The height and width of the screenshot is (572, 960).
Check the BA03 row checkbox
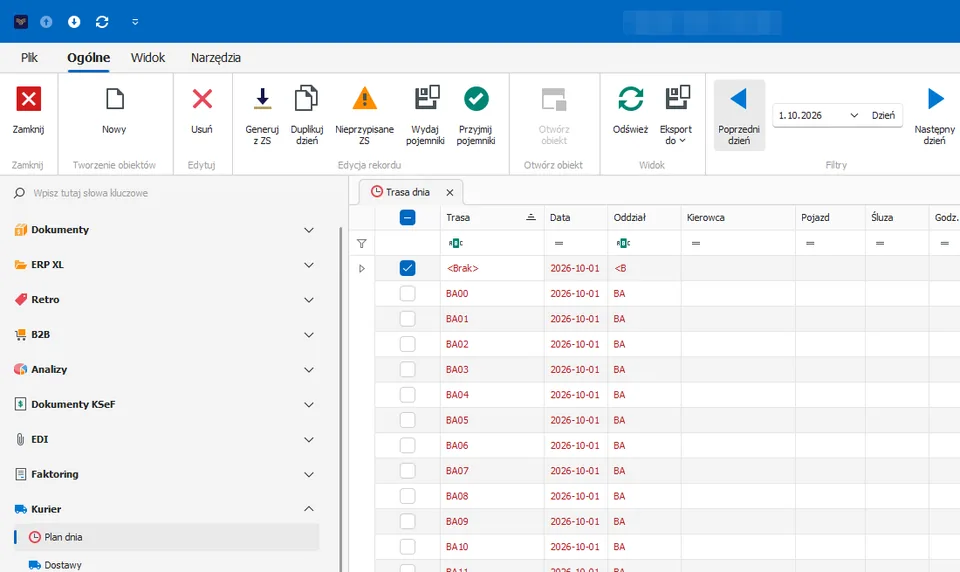[407, 369]
